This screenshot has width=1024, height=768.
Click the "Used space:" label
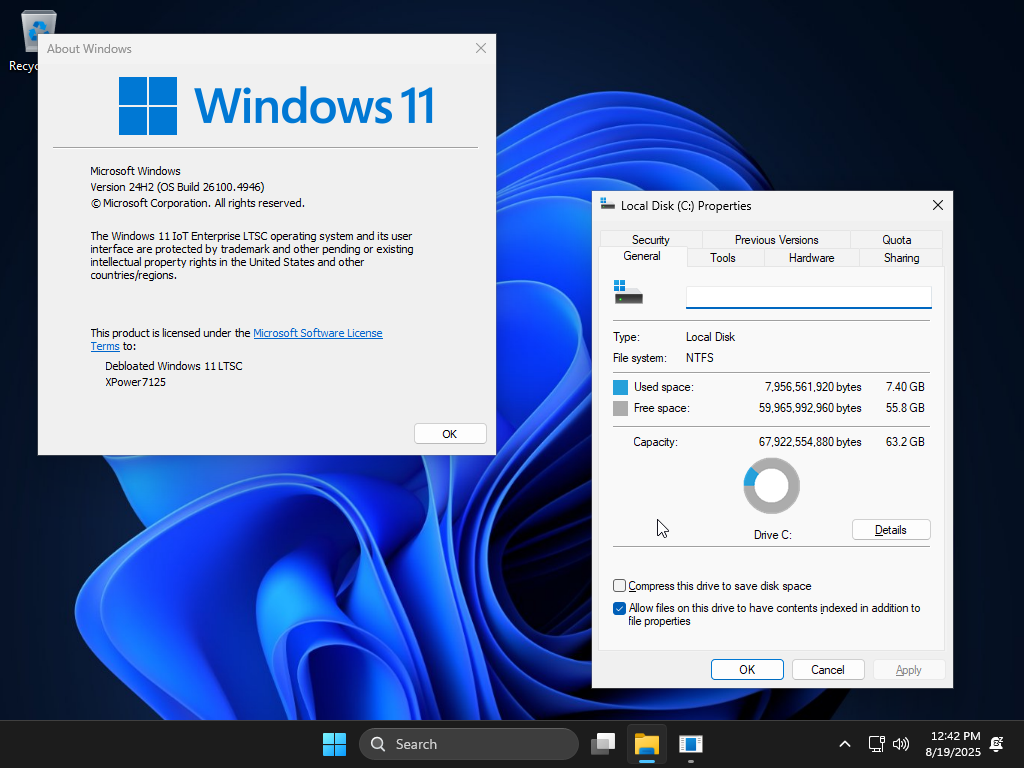pyautogui.click(x=664, y=387)
